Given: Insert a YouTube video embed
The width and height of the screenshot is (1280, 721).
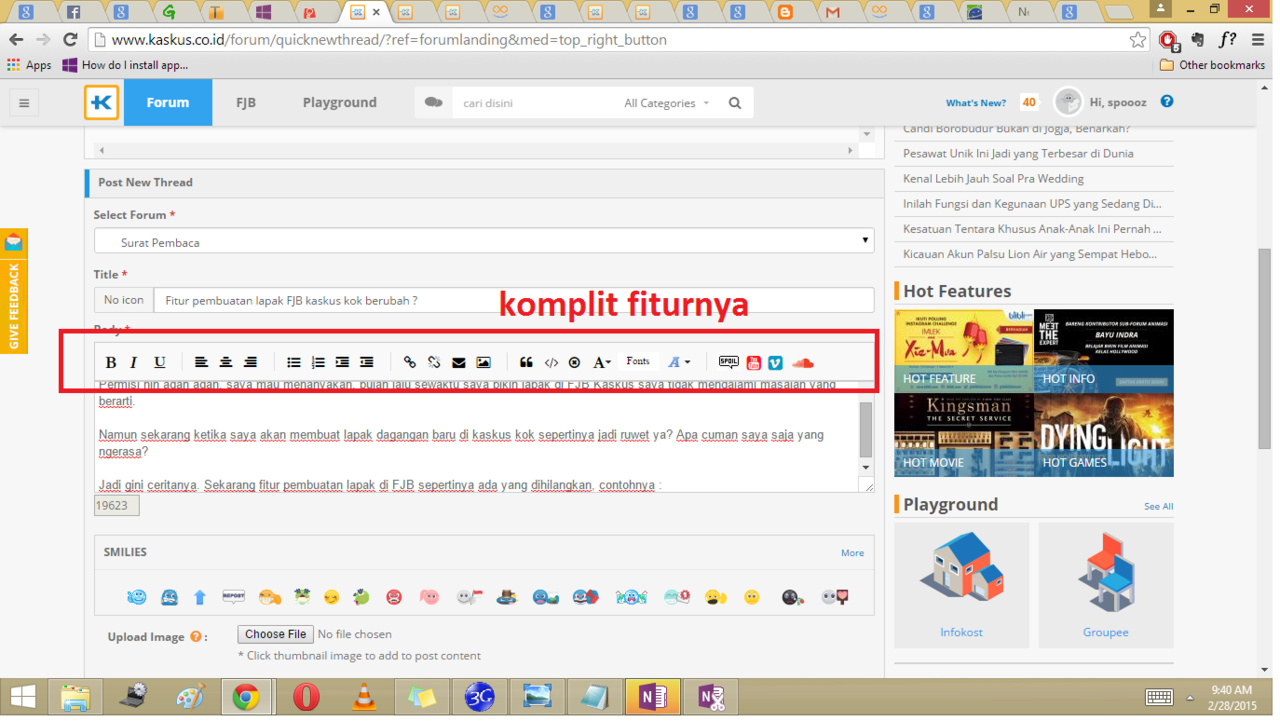Looking at the screenshot, I should click(753, 362).
